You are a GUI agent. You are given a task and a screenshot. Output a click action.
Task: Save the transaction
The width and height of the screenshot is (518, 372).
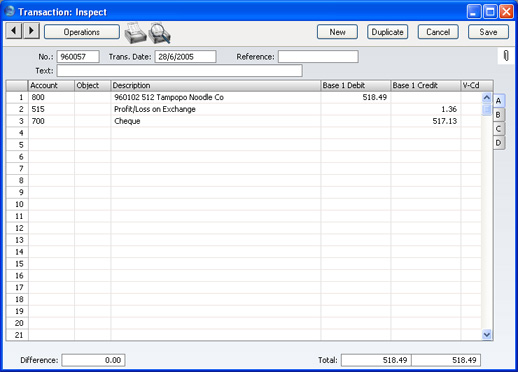coord(488,32)
